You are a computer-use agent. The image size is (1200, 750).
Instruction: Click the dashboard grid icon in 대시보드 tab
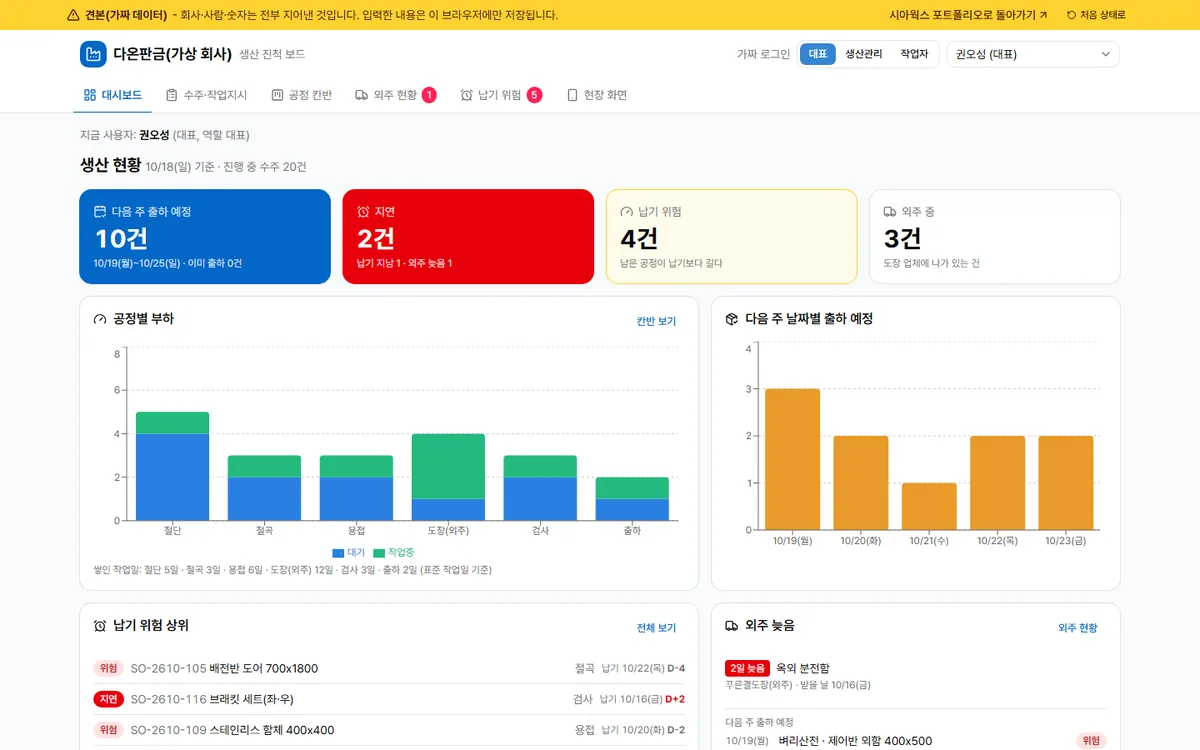(90, 95)
